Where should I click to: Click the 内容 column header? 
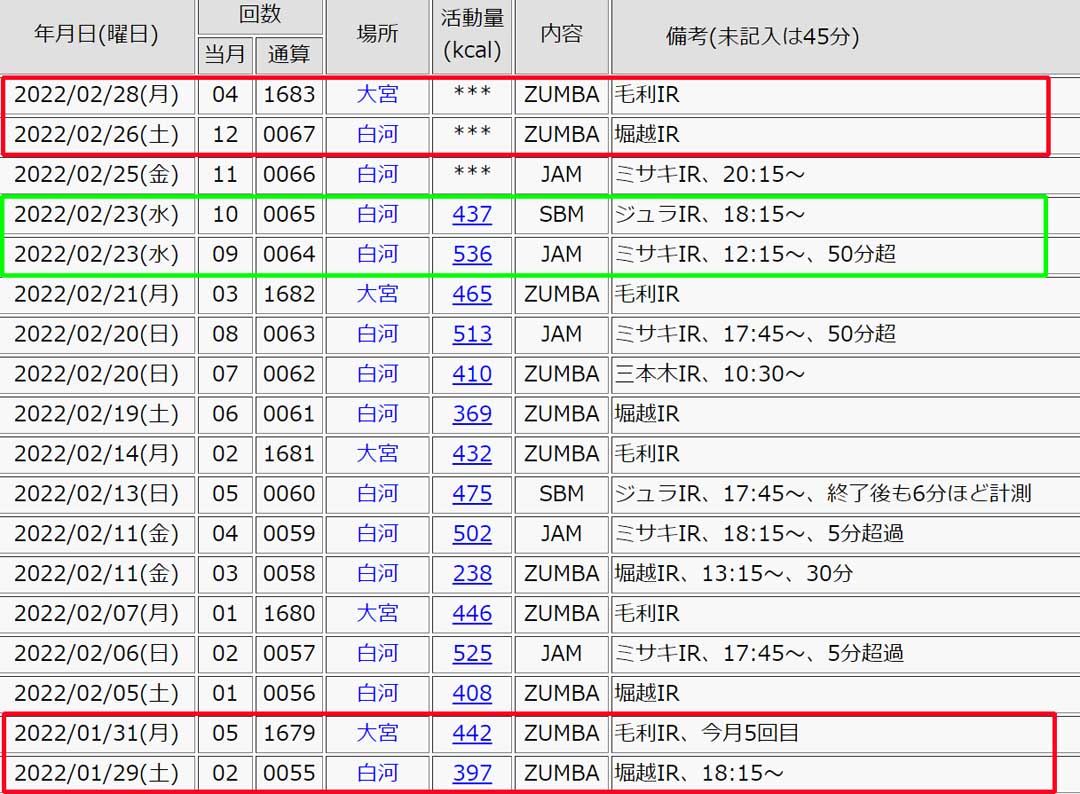click(x=561, y=34)
